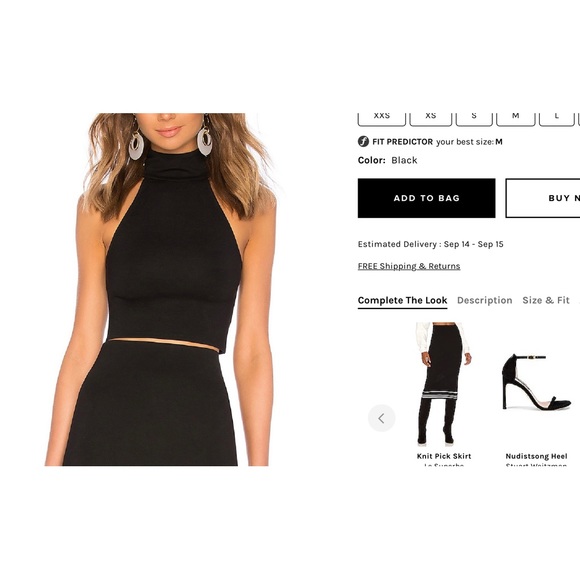Choose size M option
This screenshot has height=580, width=580.
(516, 119)
